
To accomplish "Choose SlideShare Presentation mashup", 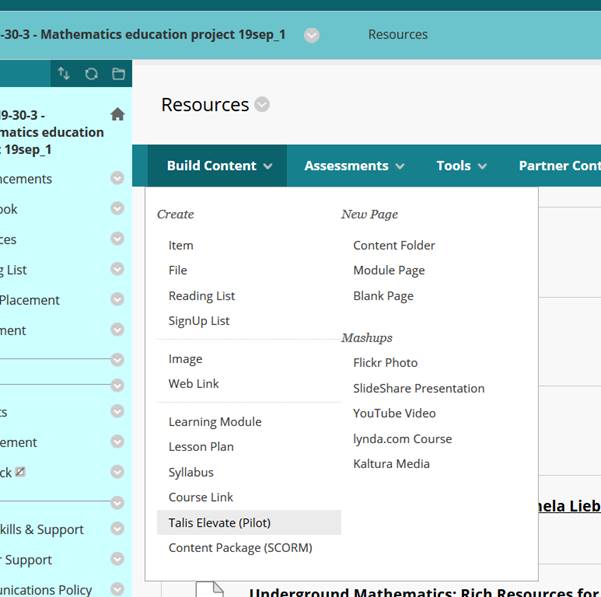I will point(419,389).
